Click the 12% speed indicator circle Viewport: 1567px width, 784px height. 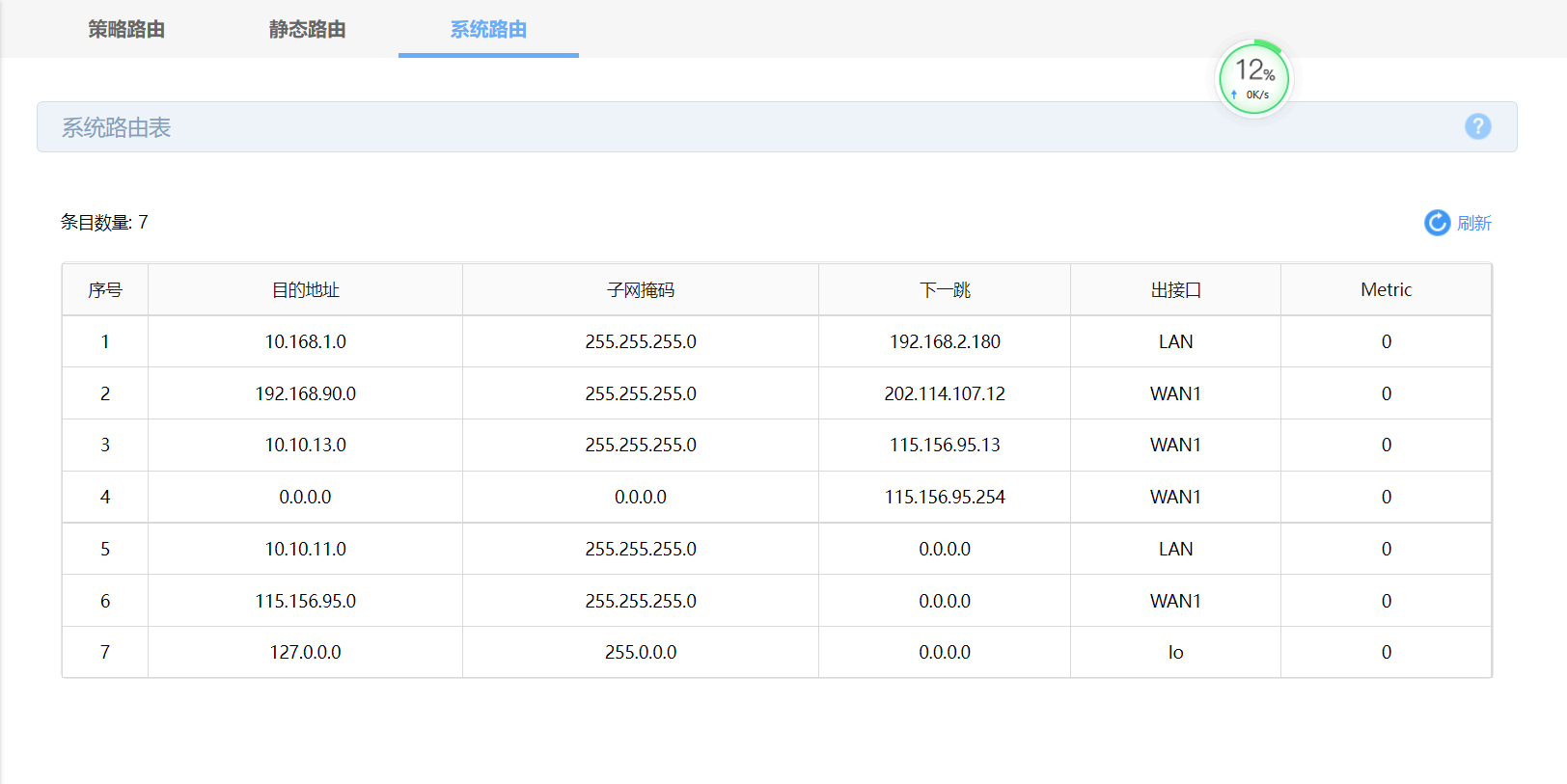1254,78
